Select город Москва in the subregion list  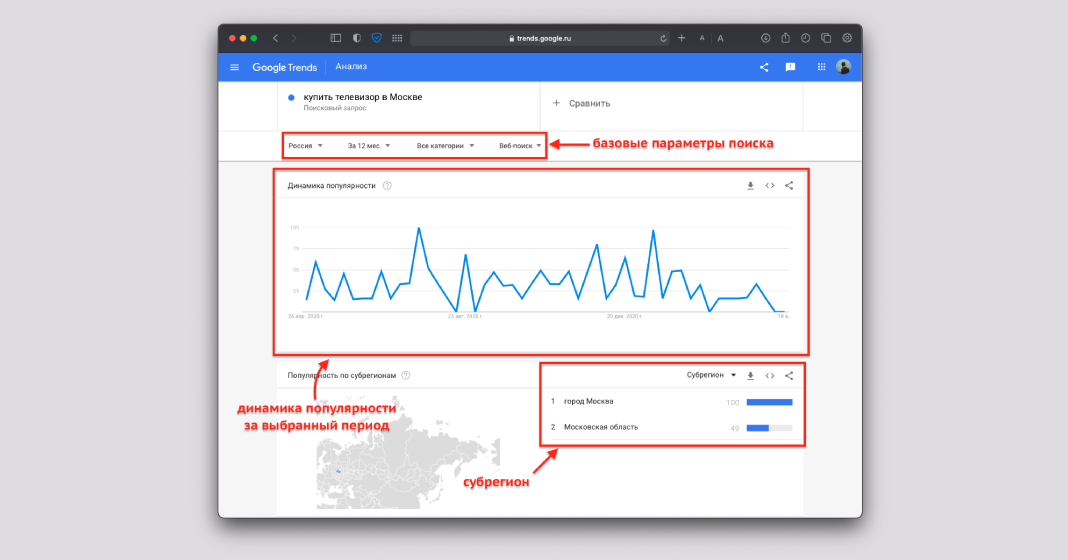pos(589,401)
